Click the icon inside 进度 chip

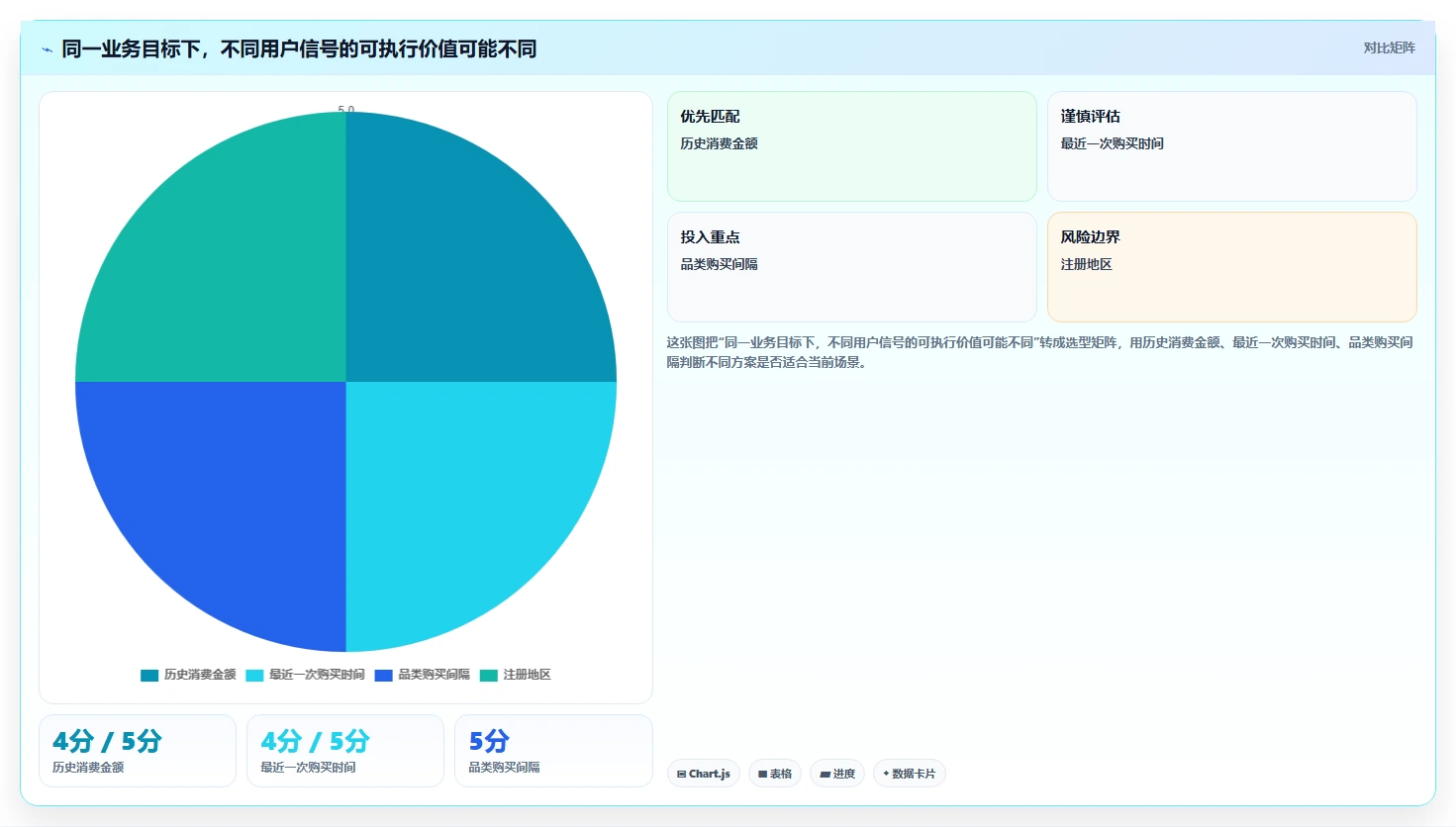[x=825, y=775]
